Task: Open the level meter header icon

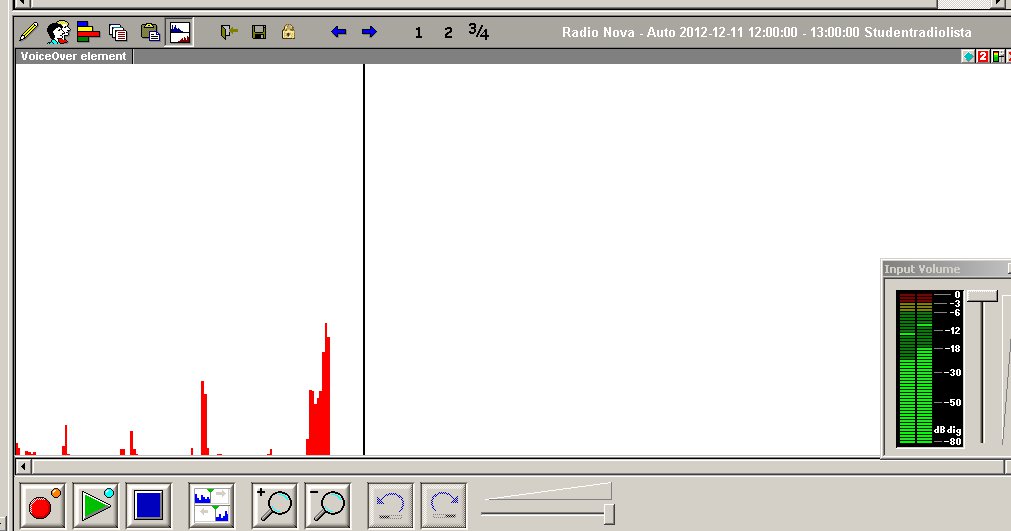Action: 998,57
